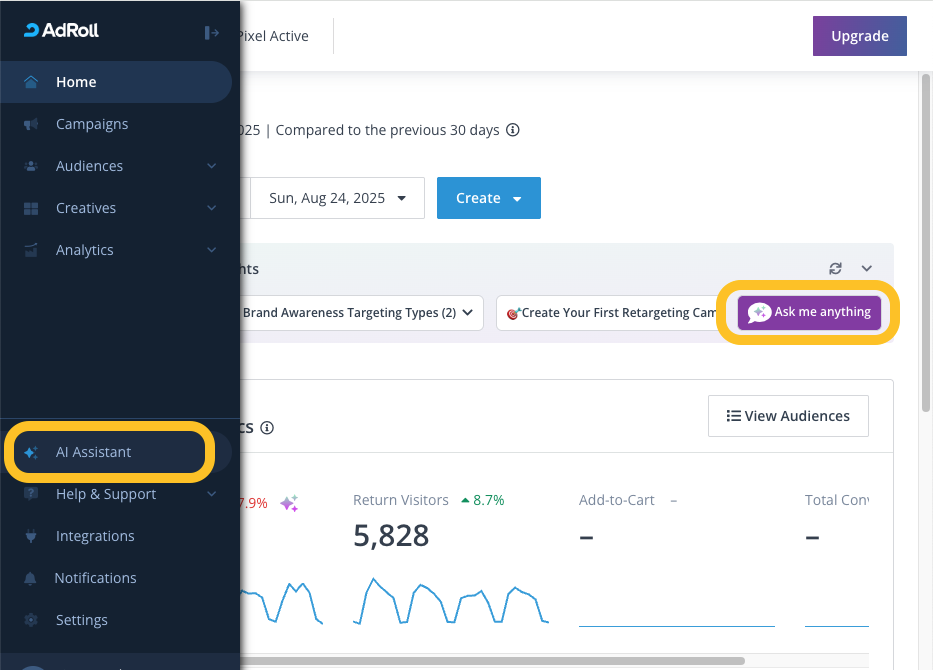933x670 pixels.
Task: Click the info icon beside date comparison
Action: click(513, 130)
